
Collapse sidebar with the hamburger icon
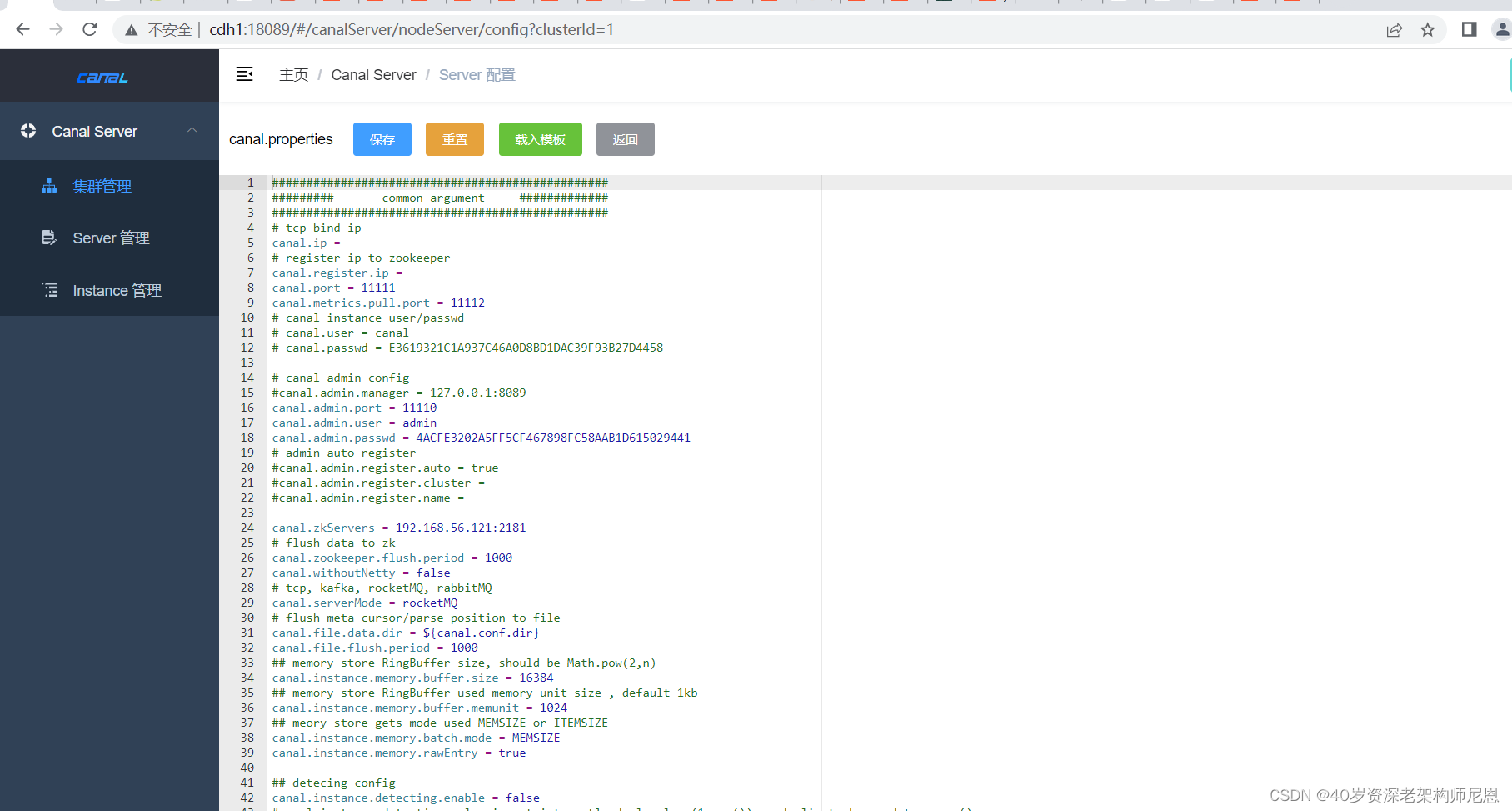[x=244, y=74]
